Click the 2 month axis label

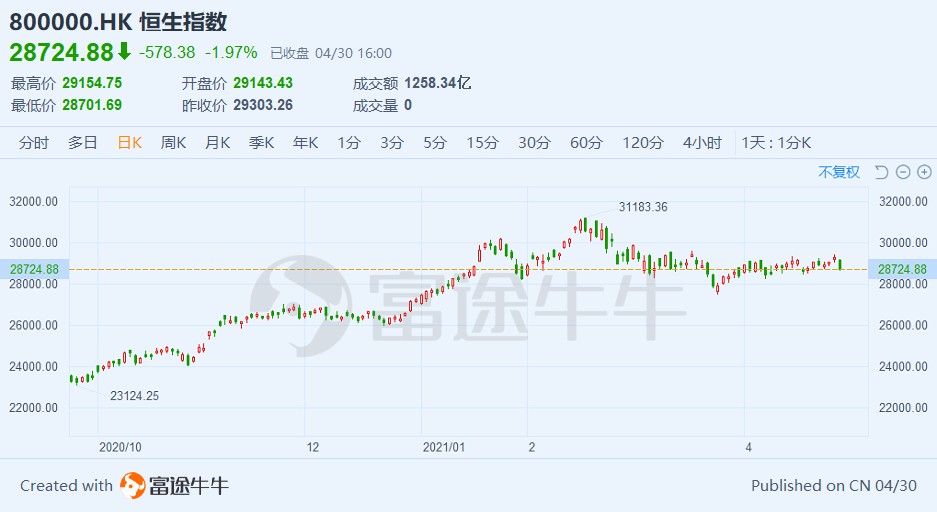coord(532,447)
